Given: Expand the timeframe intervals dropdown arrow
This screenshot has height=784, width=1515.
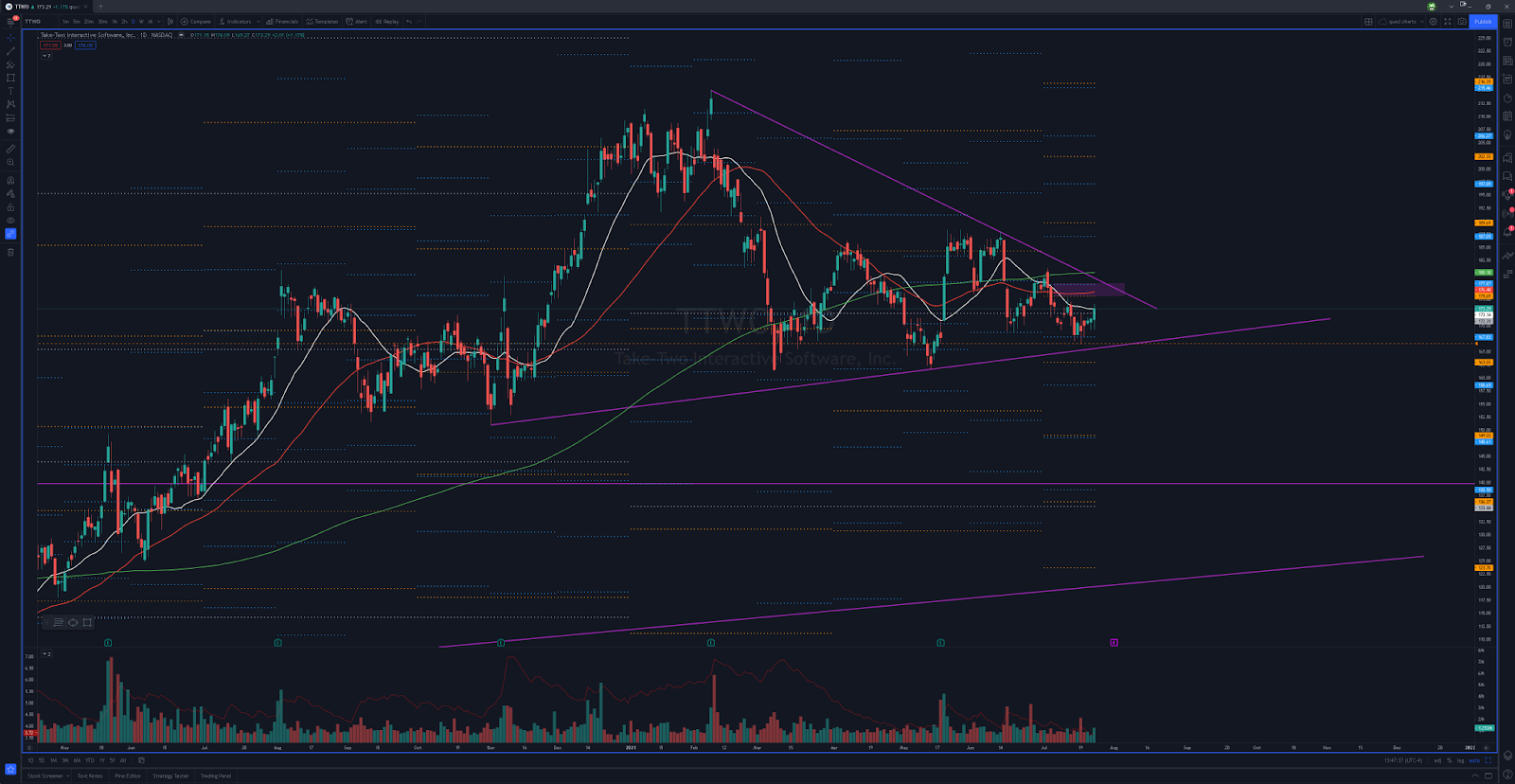Looking at the screenshot, I should tap(158, 21).
